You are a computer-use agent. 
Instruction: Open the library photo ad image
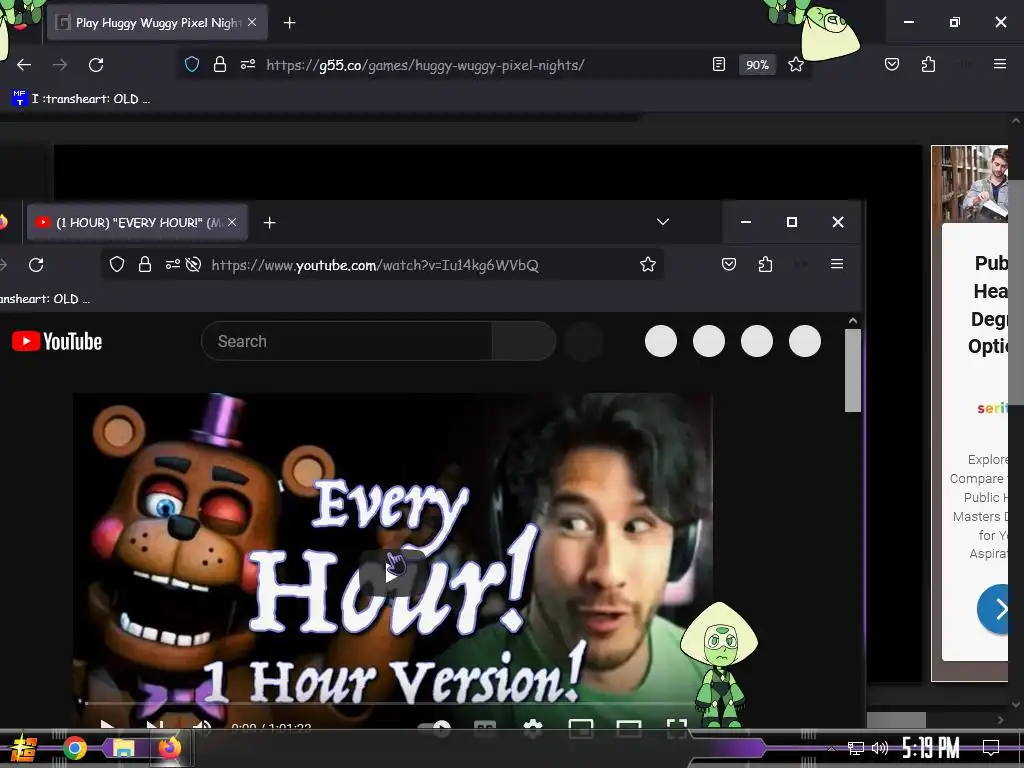[969, 184]
